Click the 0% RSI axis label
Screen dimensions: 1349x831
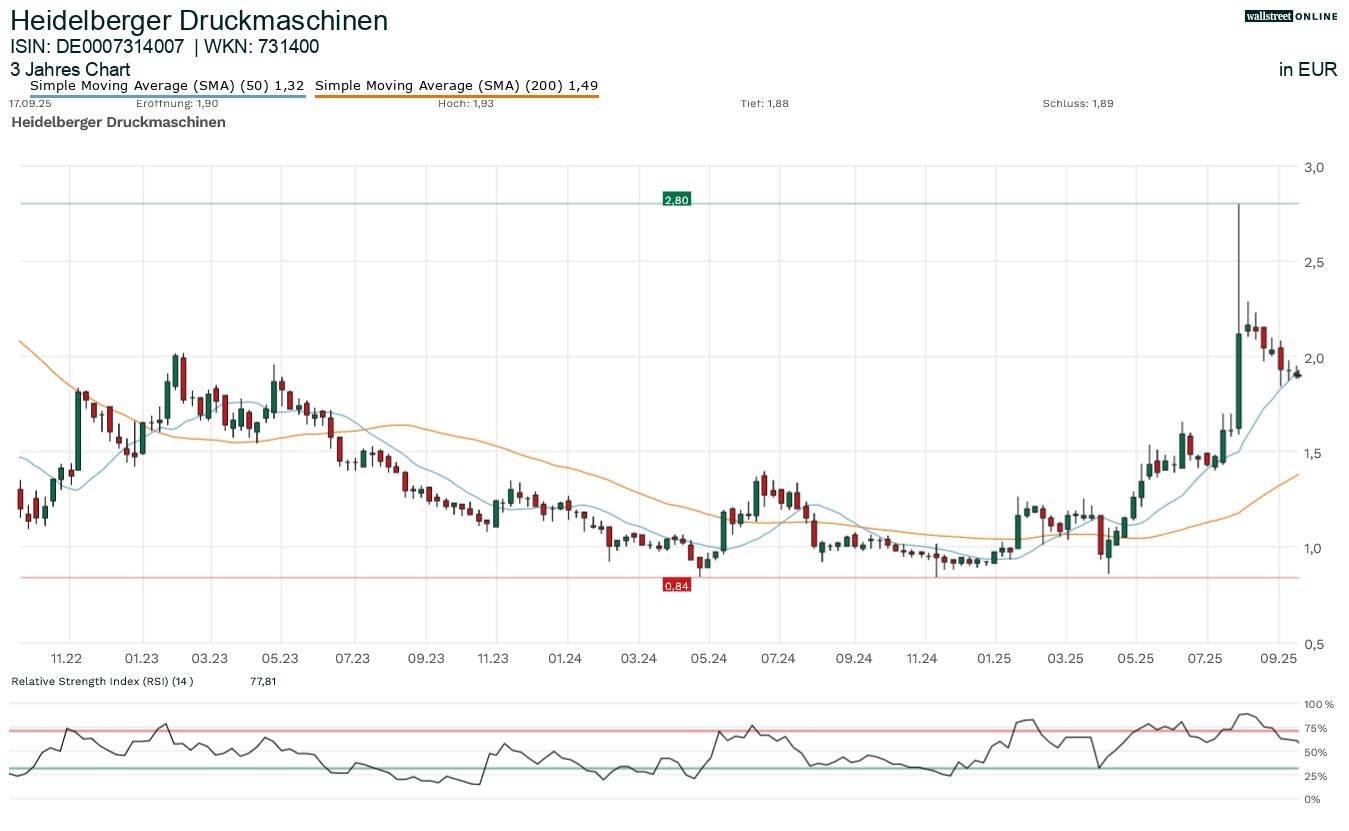click(1312, 799)
